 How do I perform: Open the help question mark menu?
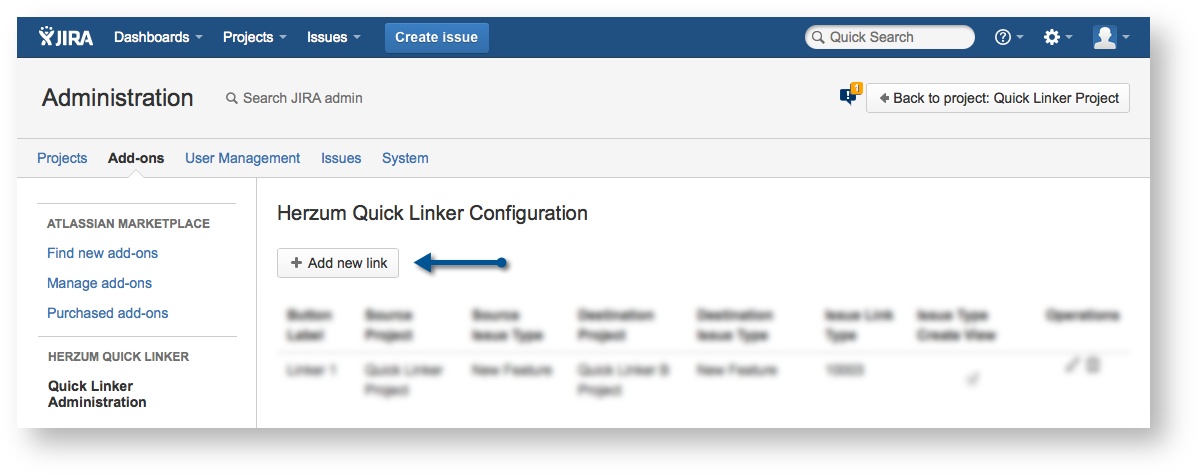pos(1003,37)
